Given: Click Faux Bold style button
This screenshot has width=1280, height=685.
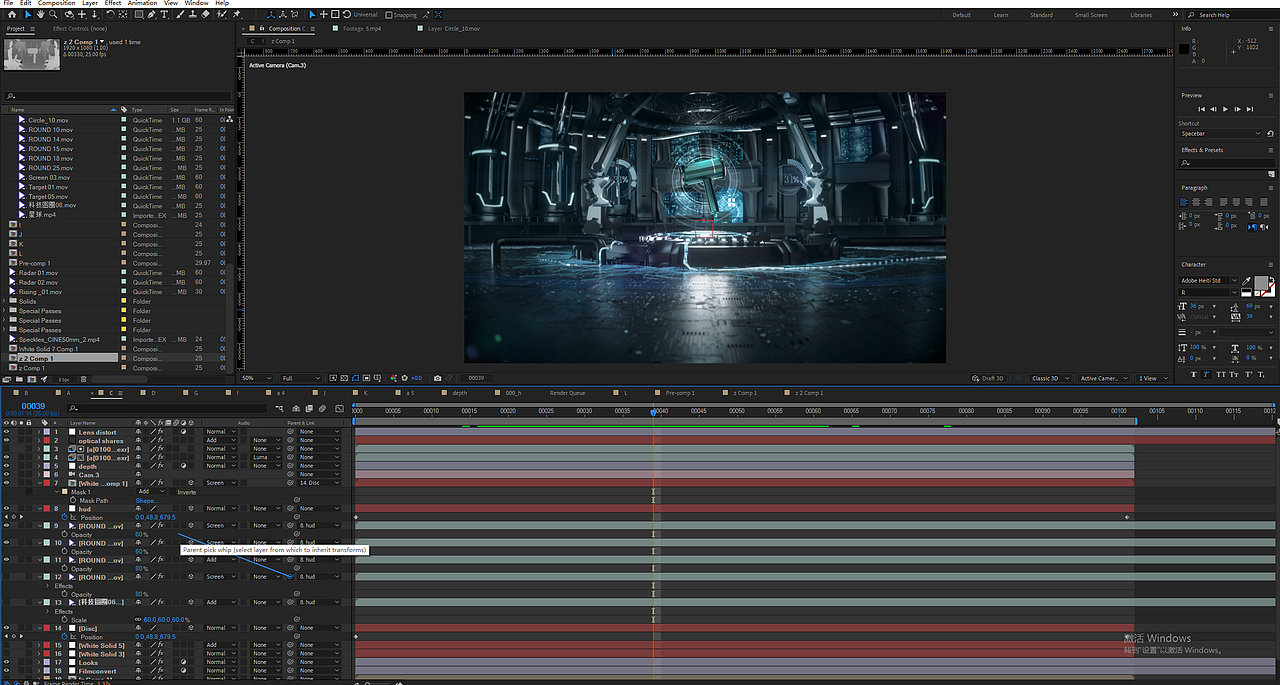Looking at the screenshot, I should point(1193,374).
